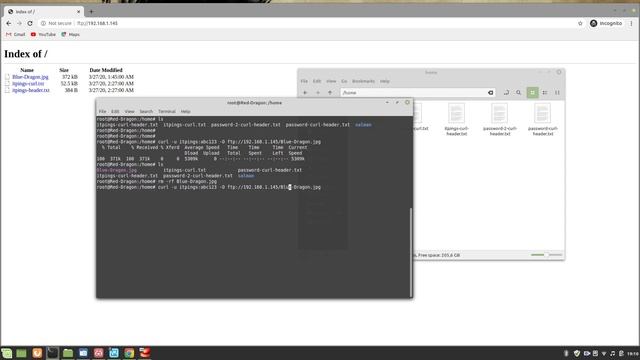Viewport: 640px width, 360px height.
Task: Switch file manager to compact view
Action: coord(557,93)
